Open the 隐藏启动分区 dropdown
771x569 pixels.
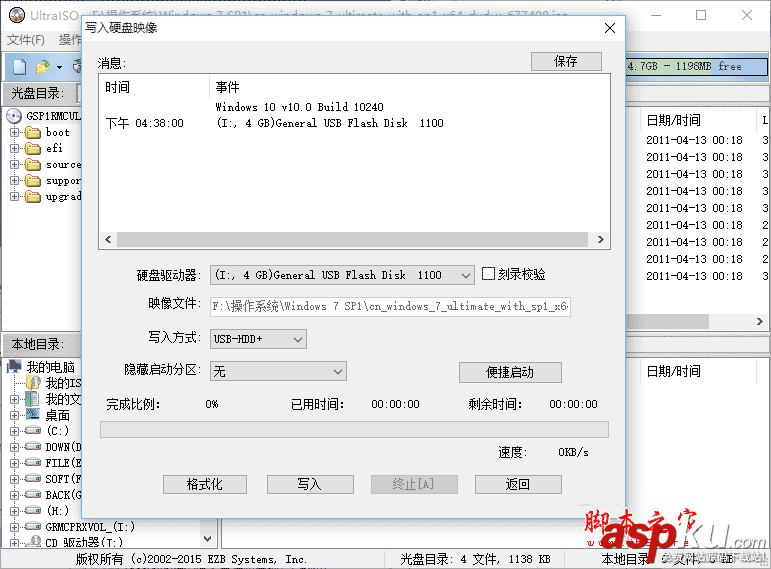(x=278, y=371)
